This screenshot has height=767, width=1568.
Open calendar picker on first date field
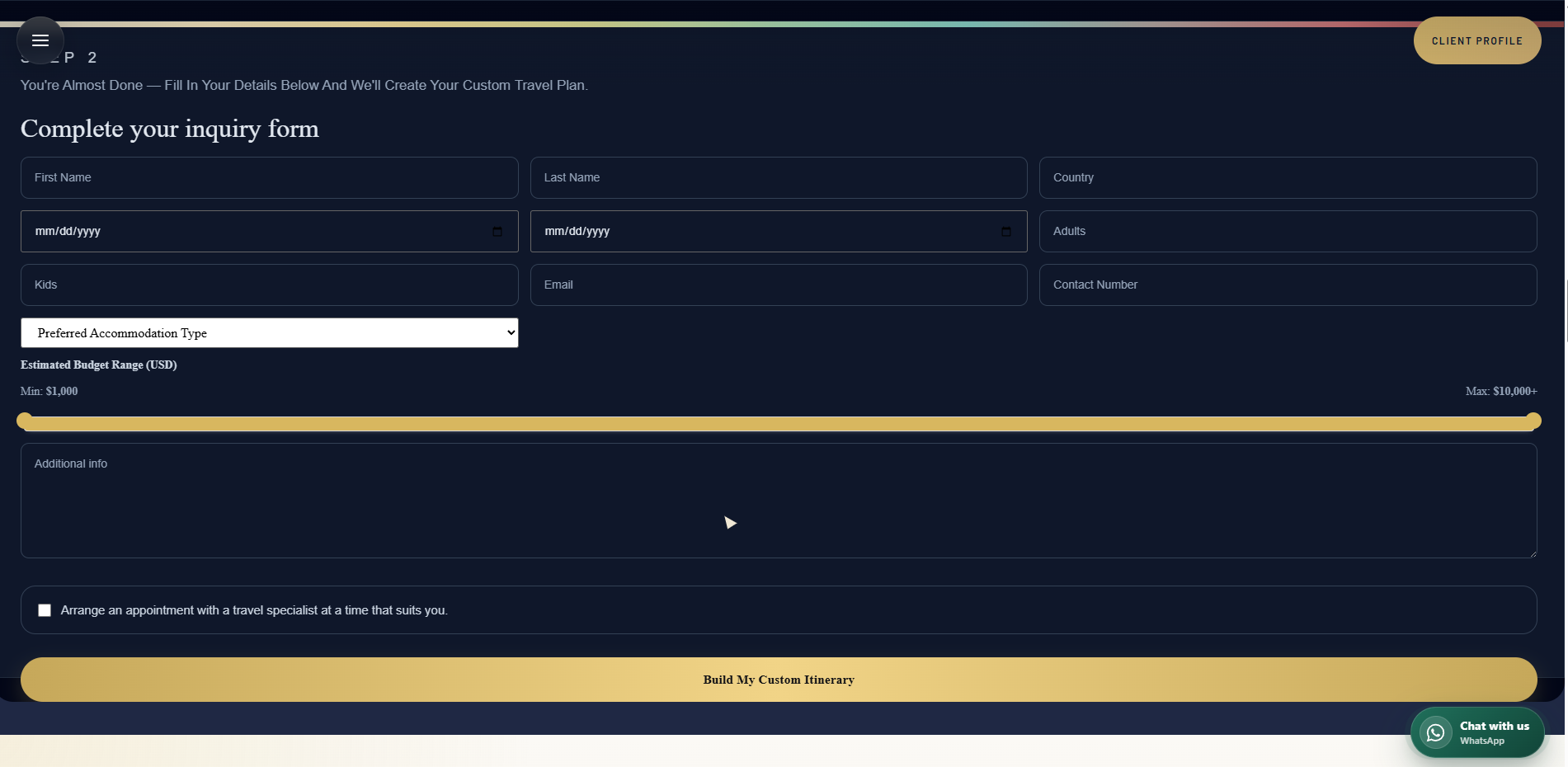[497, 232]
